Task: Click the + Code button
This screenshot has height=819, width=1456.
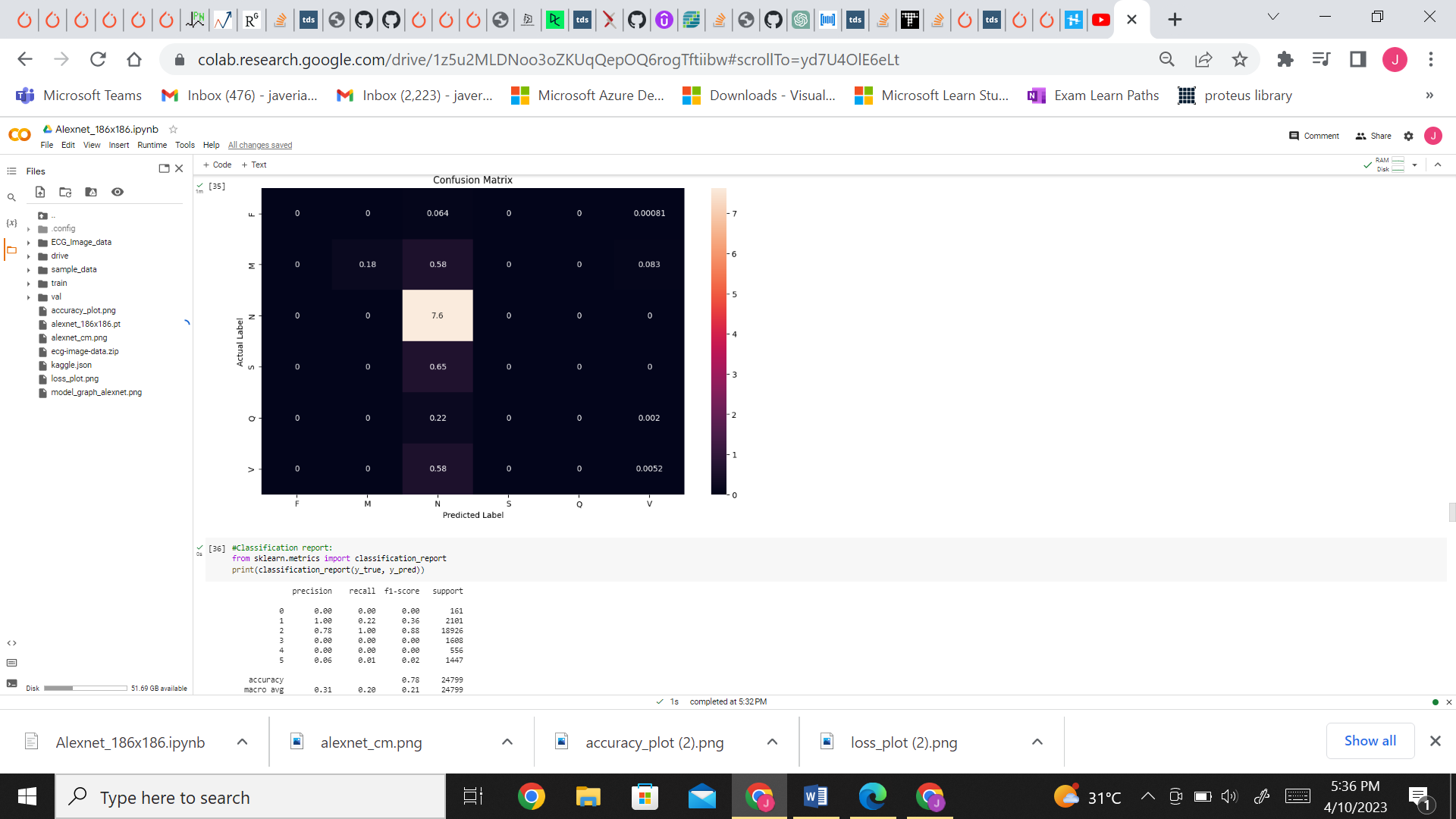Action: point(218,165)
